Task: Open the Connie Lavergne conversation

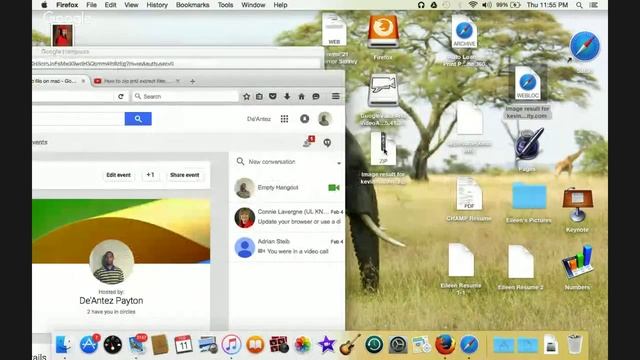Action: click(x=287, y=217)
